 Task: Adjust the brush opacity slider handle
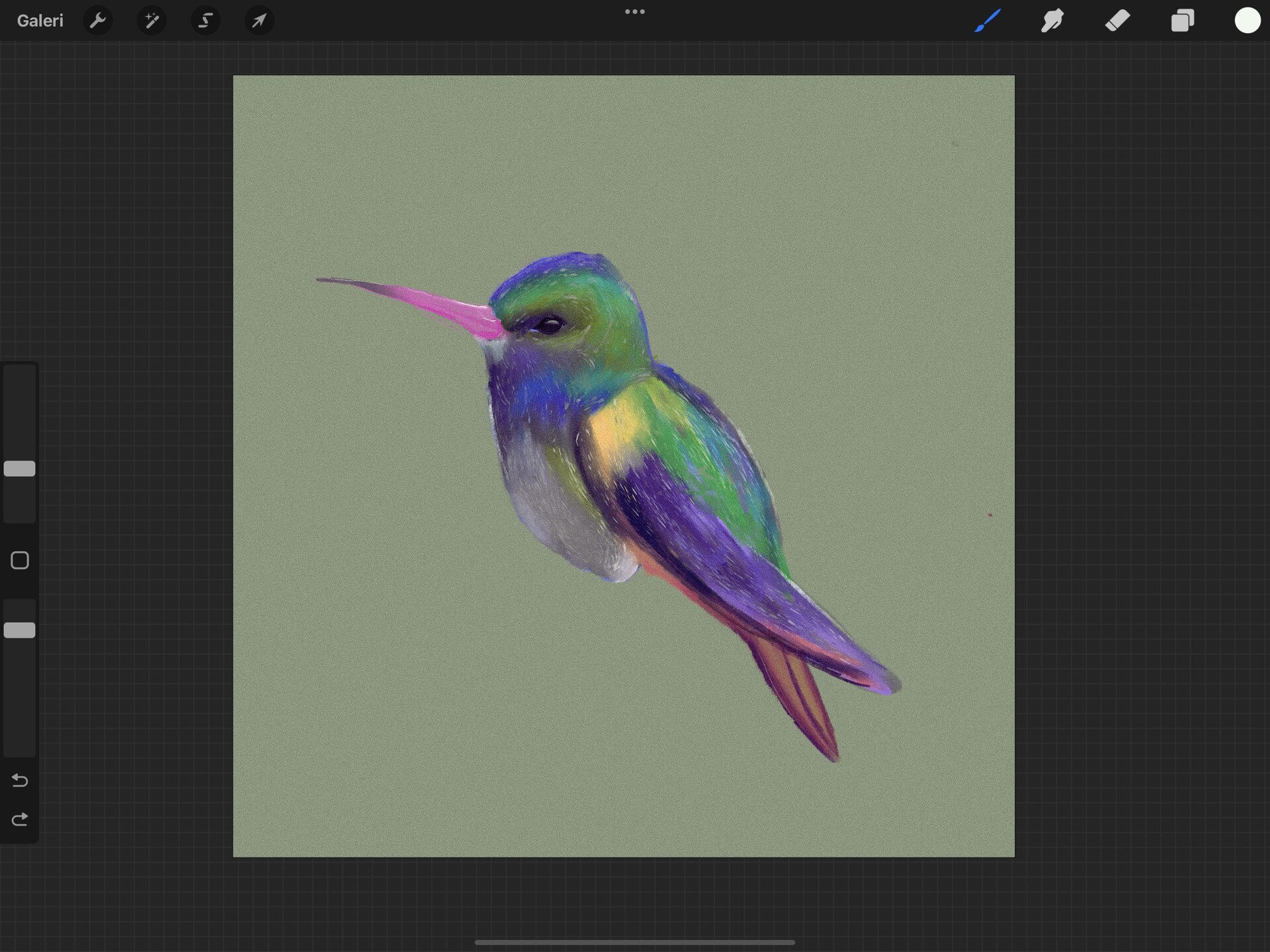(19, 630)
